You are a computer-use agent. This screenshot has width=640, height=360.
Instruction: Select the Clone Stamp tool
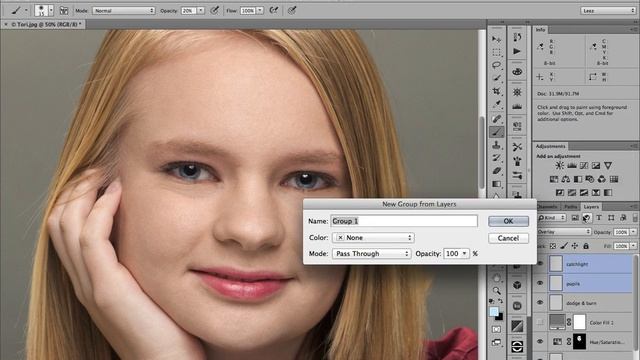(496, 145)
